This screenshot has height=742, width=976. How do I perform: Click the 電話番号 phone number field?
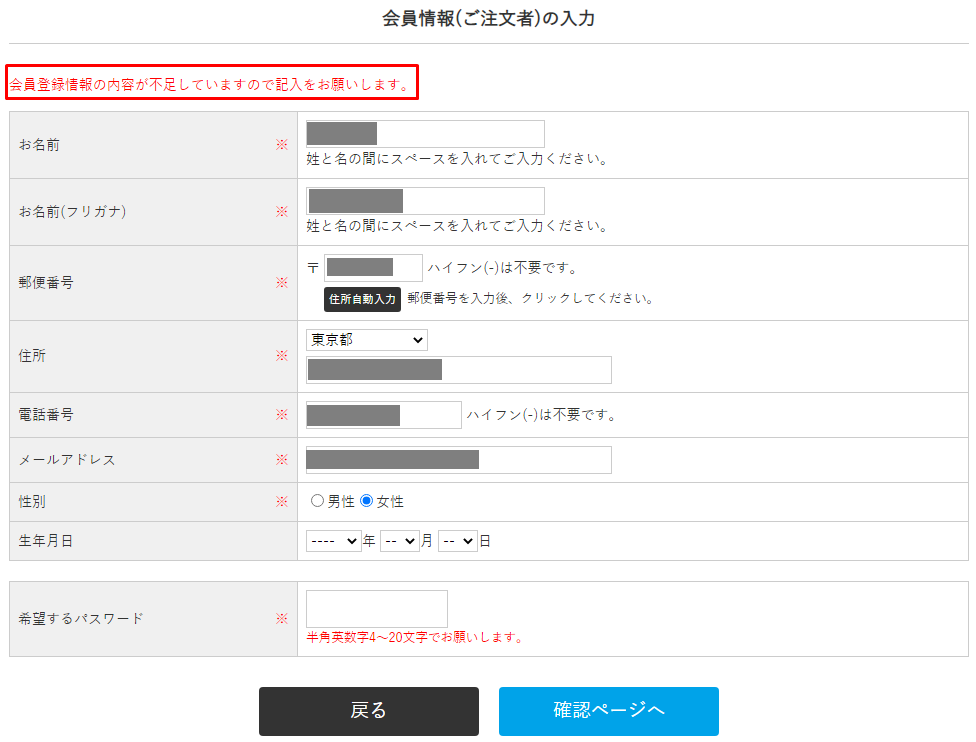pos(383,415)
